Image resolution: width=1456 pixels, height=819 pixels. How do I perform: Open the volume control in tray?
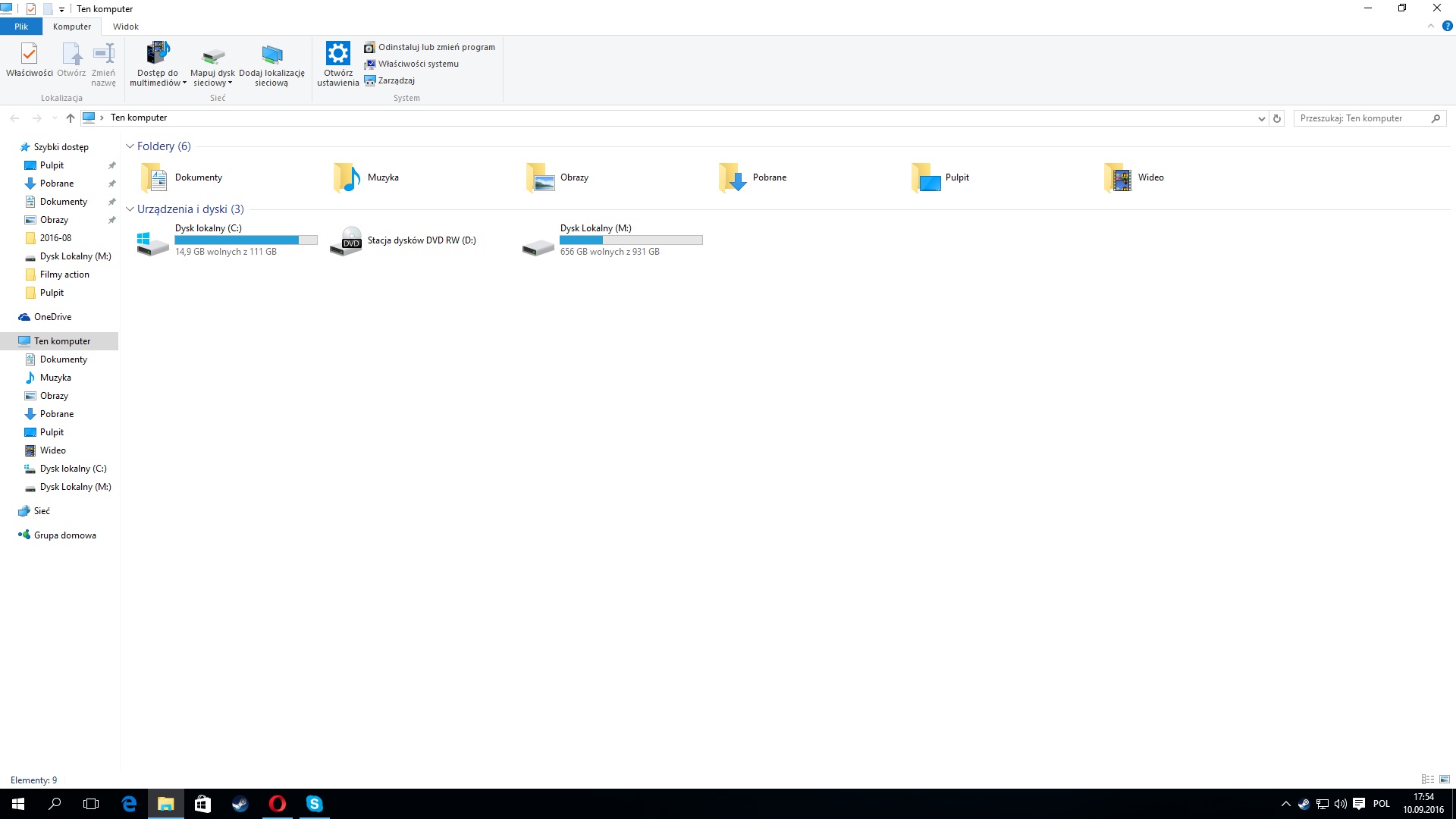click(x=1340, y=804)
